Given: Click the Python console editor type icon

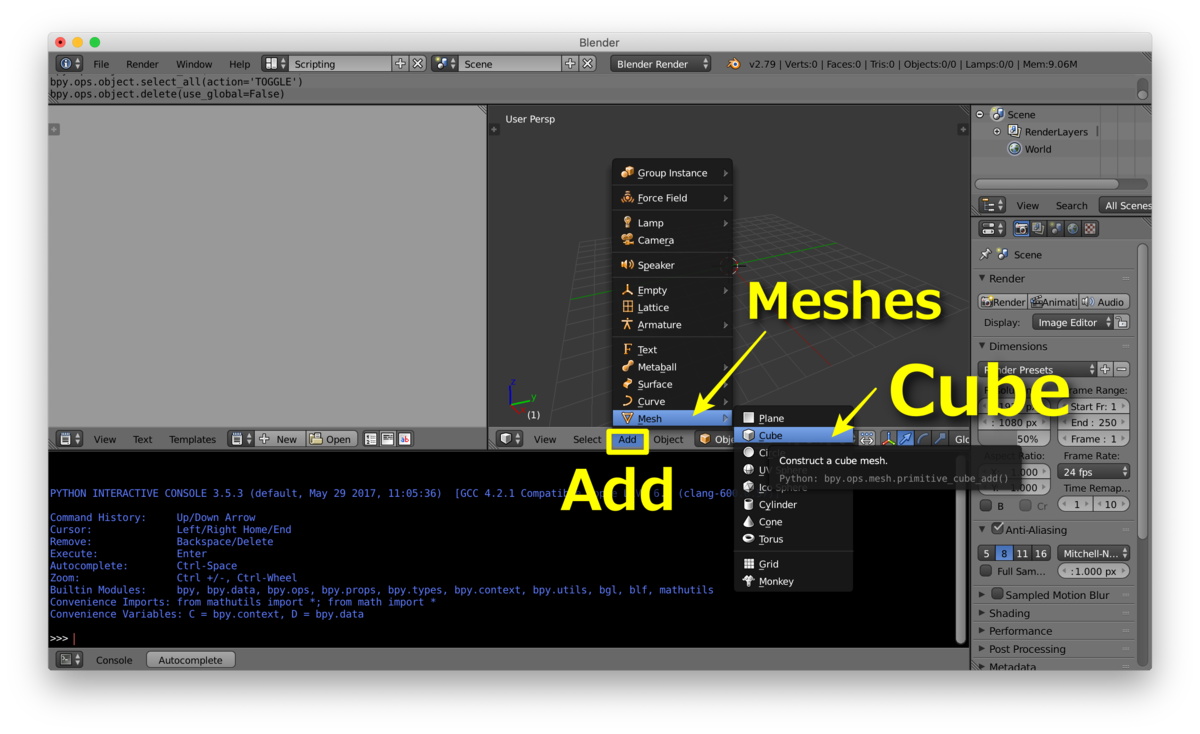Looking at the screenshot, I should [69, 660].
